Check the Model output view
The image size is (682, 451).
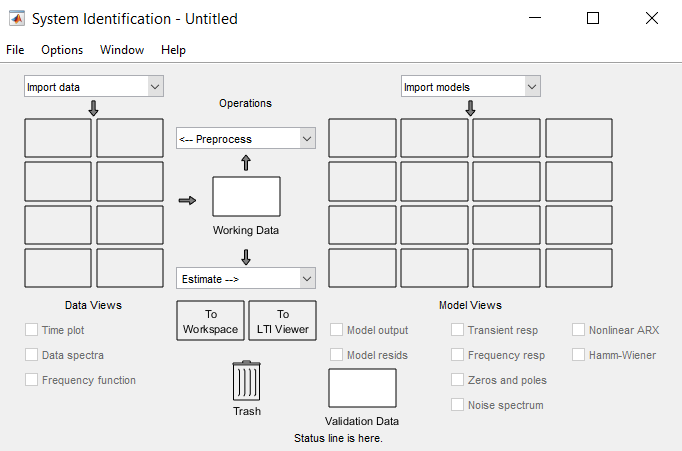pos(336,330)
